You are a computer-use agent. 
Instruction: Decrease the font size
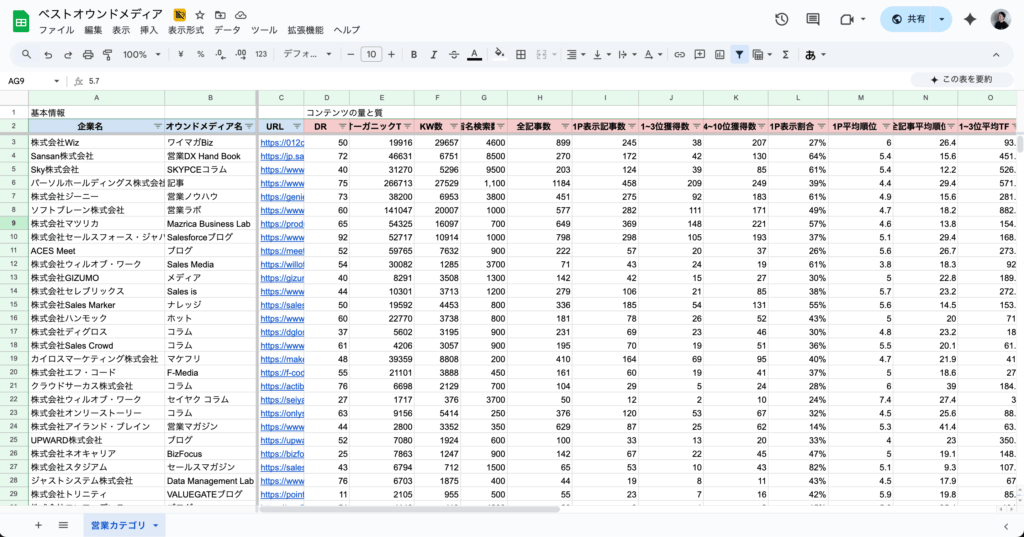pos(351,55)
